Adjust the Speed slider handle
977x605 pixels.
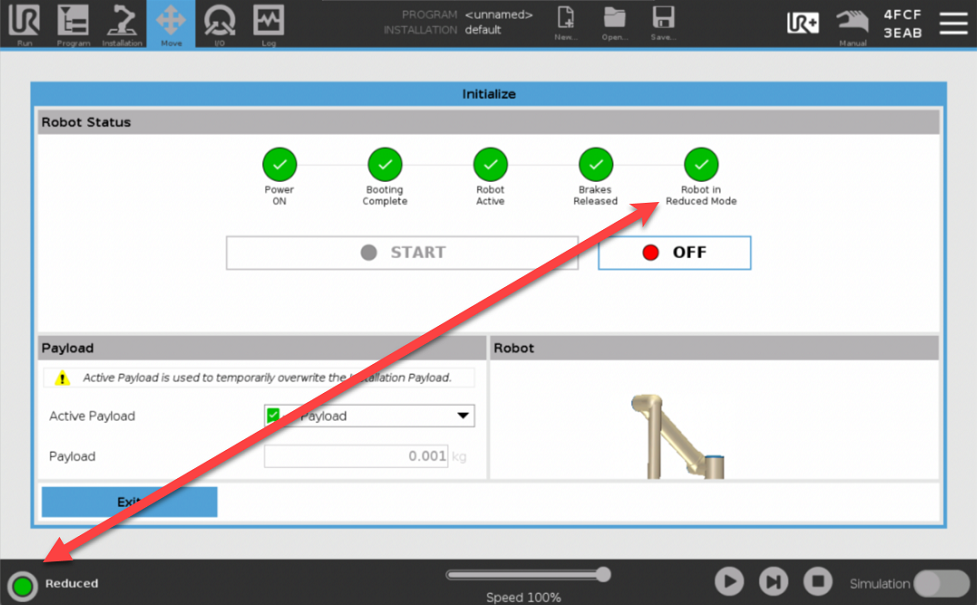point(602,574)
